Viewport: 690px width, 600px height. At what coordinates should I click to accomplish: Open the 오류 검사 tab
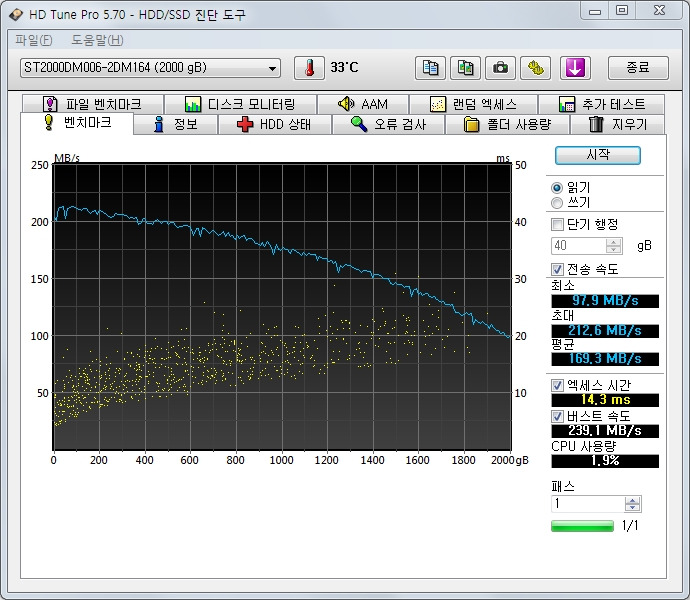click(x=389, y=124)
